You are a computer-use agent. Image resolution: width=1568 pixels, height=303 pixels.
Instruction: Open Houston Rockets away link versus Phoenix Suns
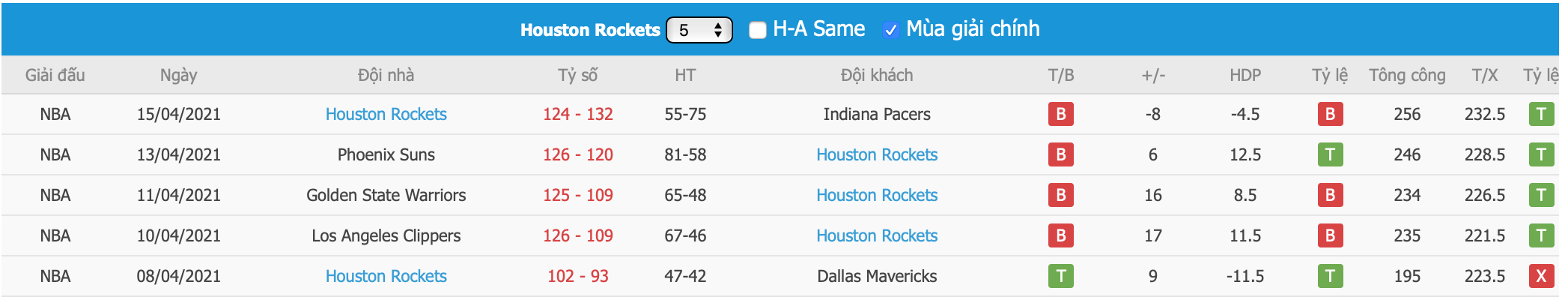point(877,154)
